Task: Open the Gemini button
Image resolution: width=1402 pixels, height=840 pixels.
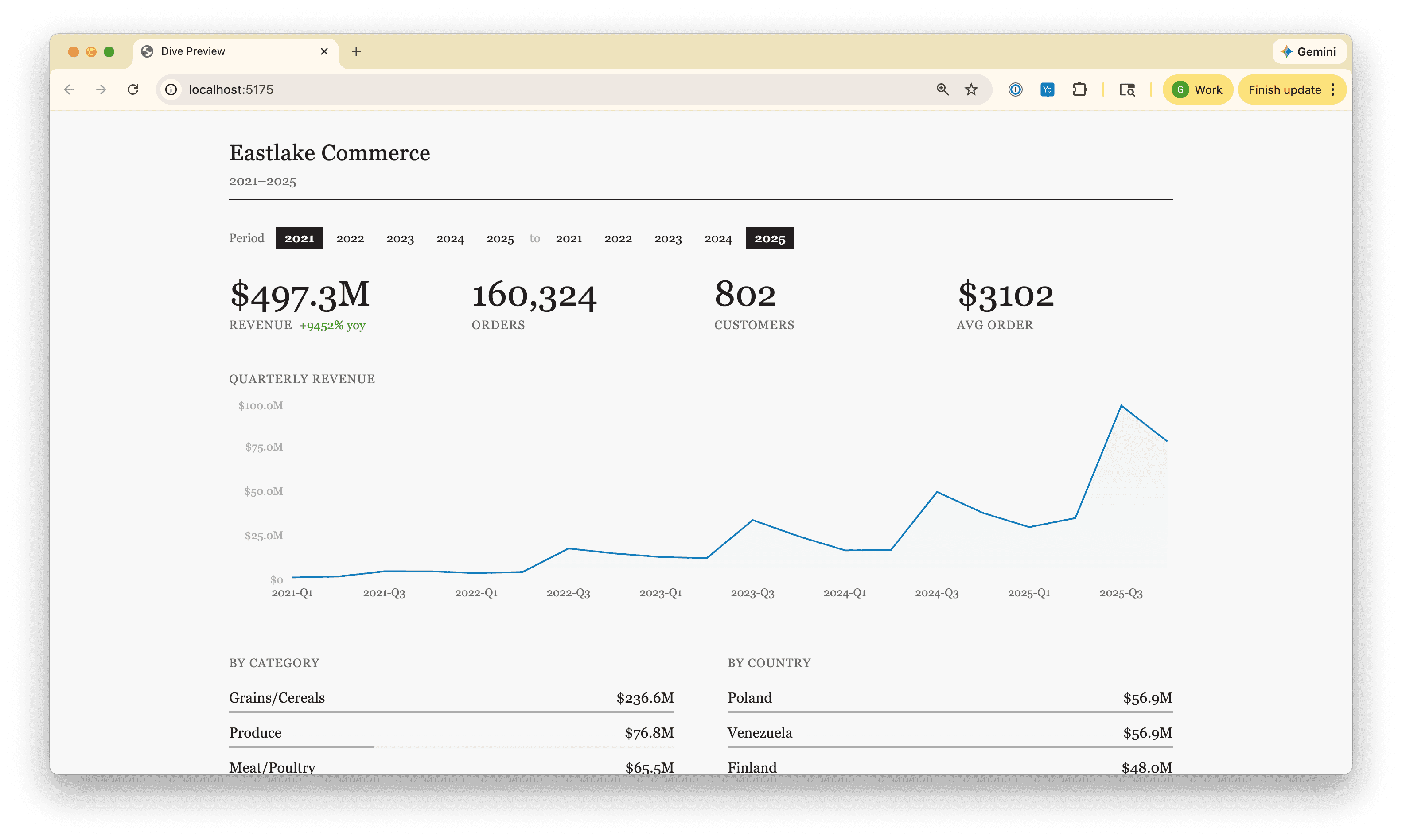Action: (x=1309, y=51)
